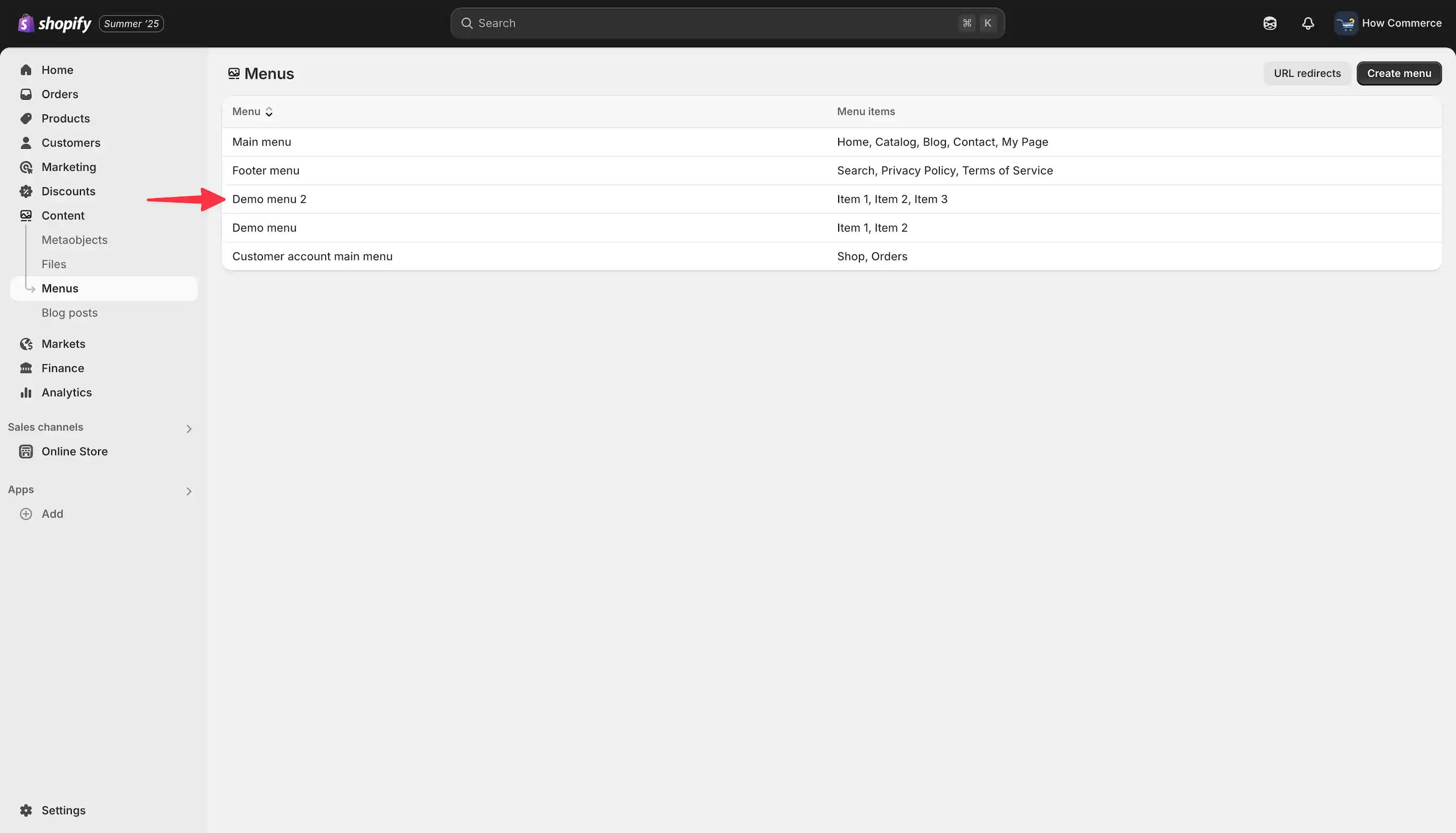Open Finance in sidebar

click(x=104, y=368)
